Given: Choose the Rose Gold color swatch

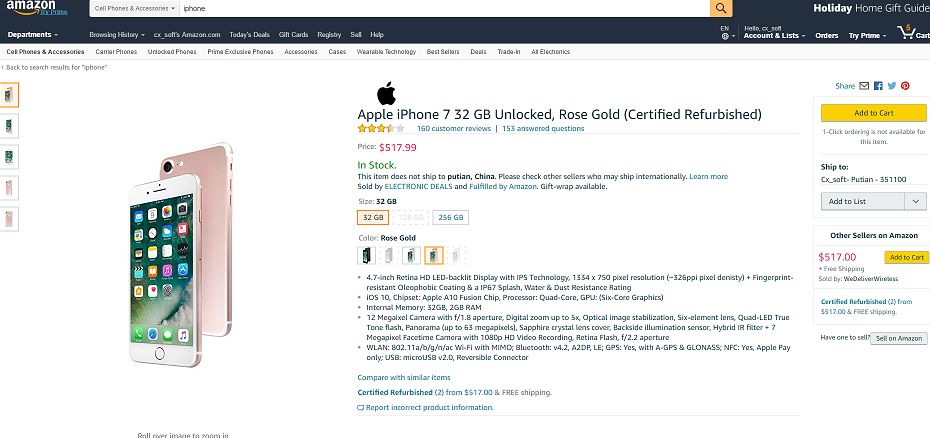Looking at the screenshot, I should click(x=434, y=255).
